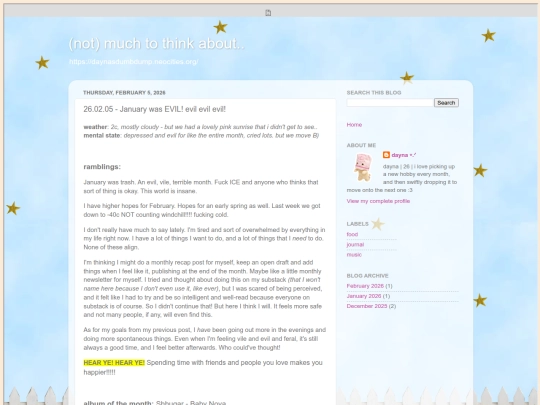Click the 'About Me' sidebar heading
This screenshot has height=405, width=540.
pyautogui.click(x=361, y=145)
